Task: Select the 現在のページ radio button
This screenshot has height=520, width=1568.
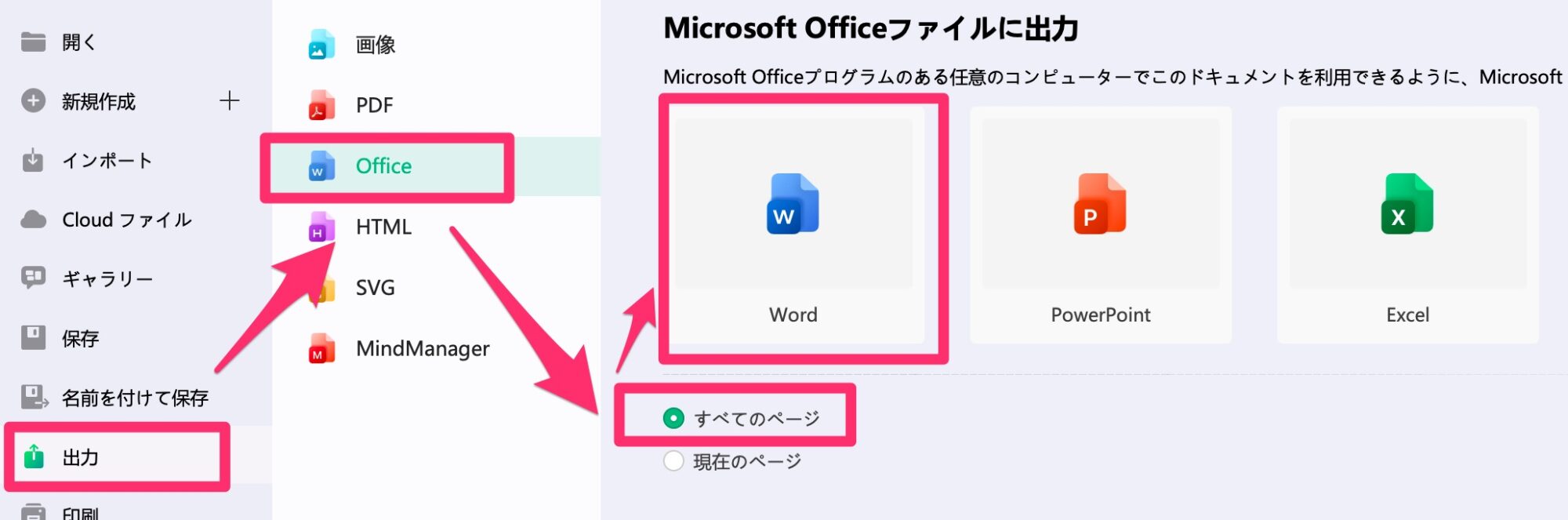Action: 673,461
